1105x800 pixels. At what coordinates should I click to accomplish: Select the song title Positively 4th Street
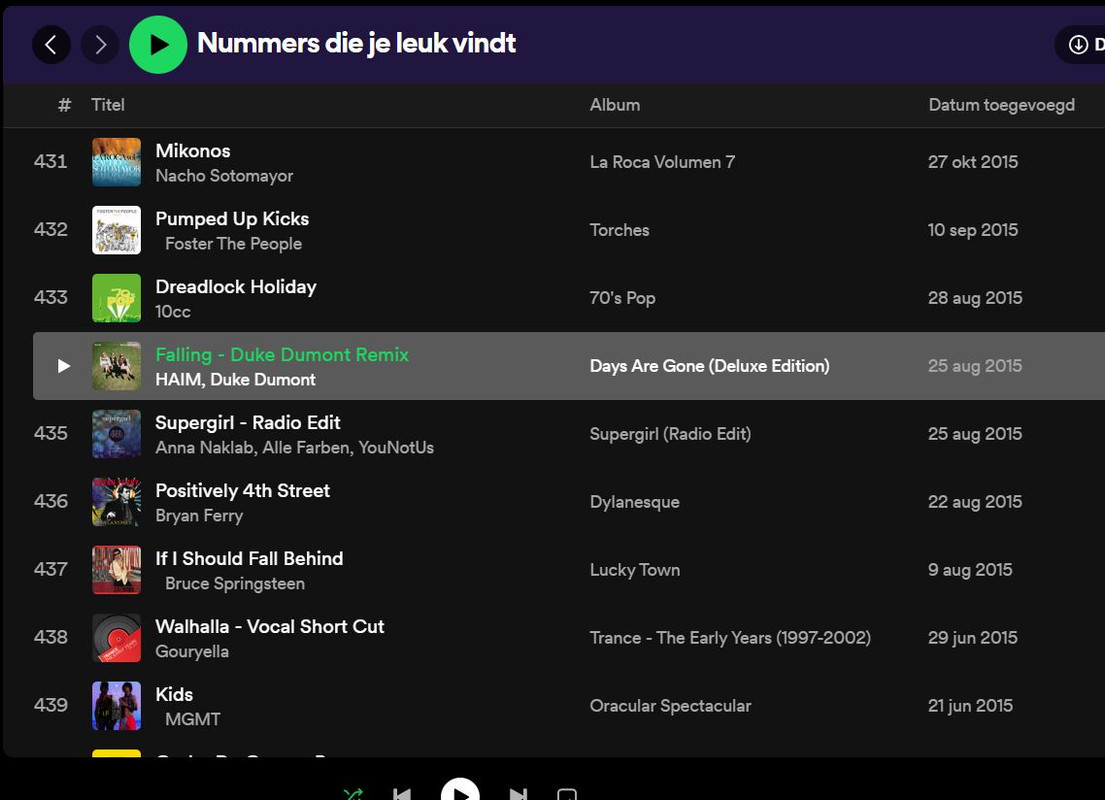pyautogui.click(x=242, y=491)
